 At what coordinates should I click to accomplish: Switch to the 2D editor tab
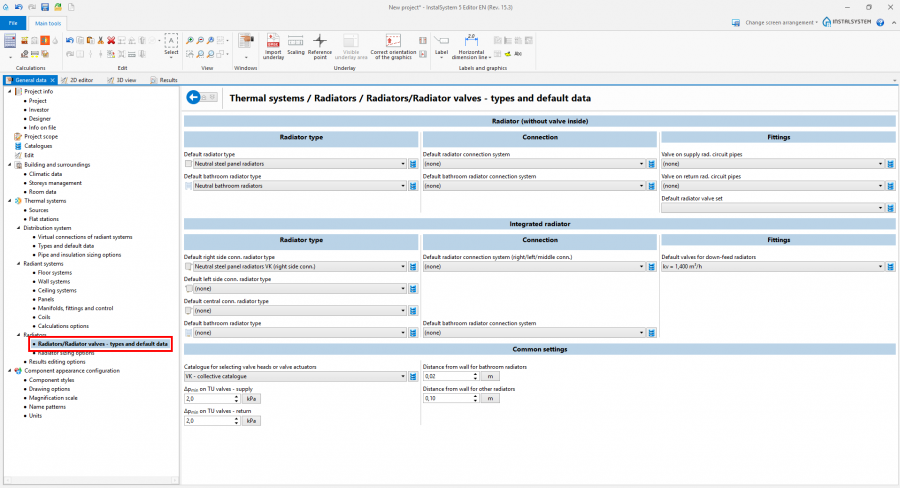pos(79,80)
